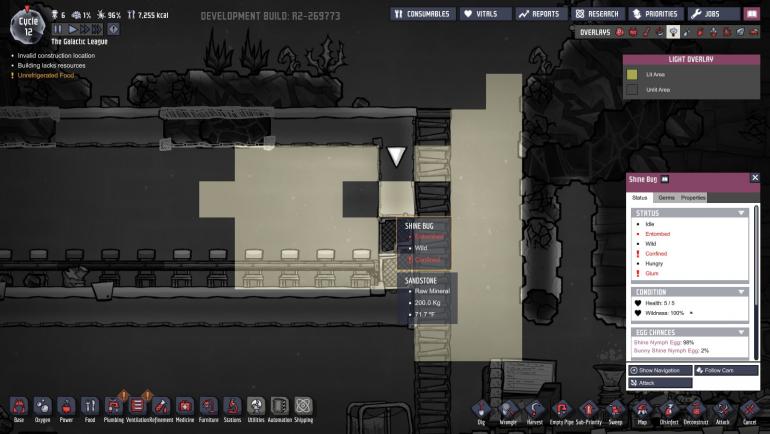This screenshot has width=770, height=434.
Task: Open the Power build category
Action: coord(66,407)
